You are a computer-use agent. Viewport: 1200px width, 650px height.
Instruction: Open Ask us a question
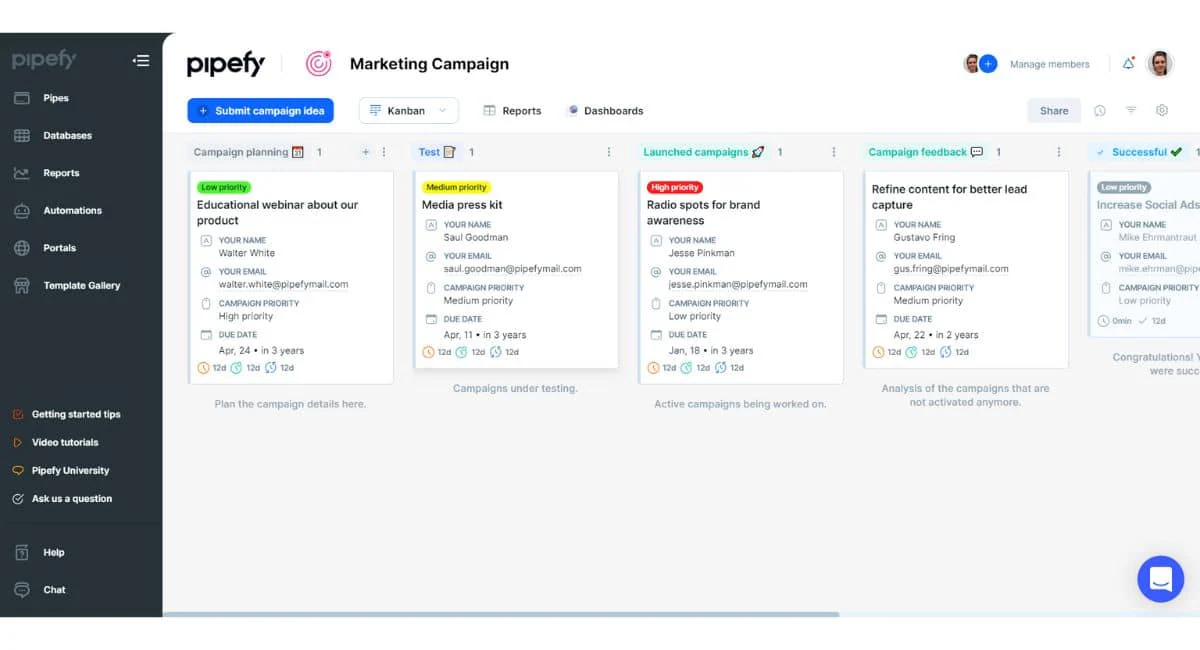72,498
